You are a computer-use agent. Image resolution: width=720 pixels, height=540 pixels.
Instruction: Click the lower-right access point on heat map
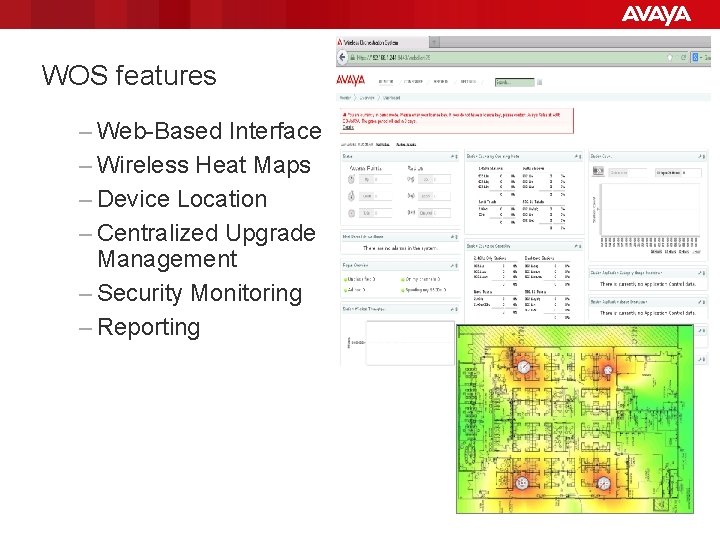pos(603,483)
